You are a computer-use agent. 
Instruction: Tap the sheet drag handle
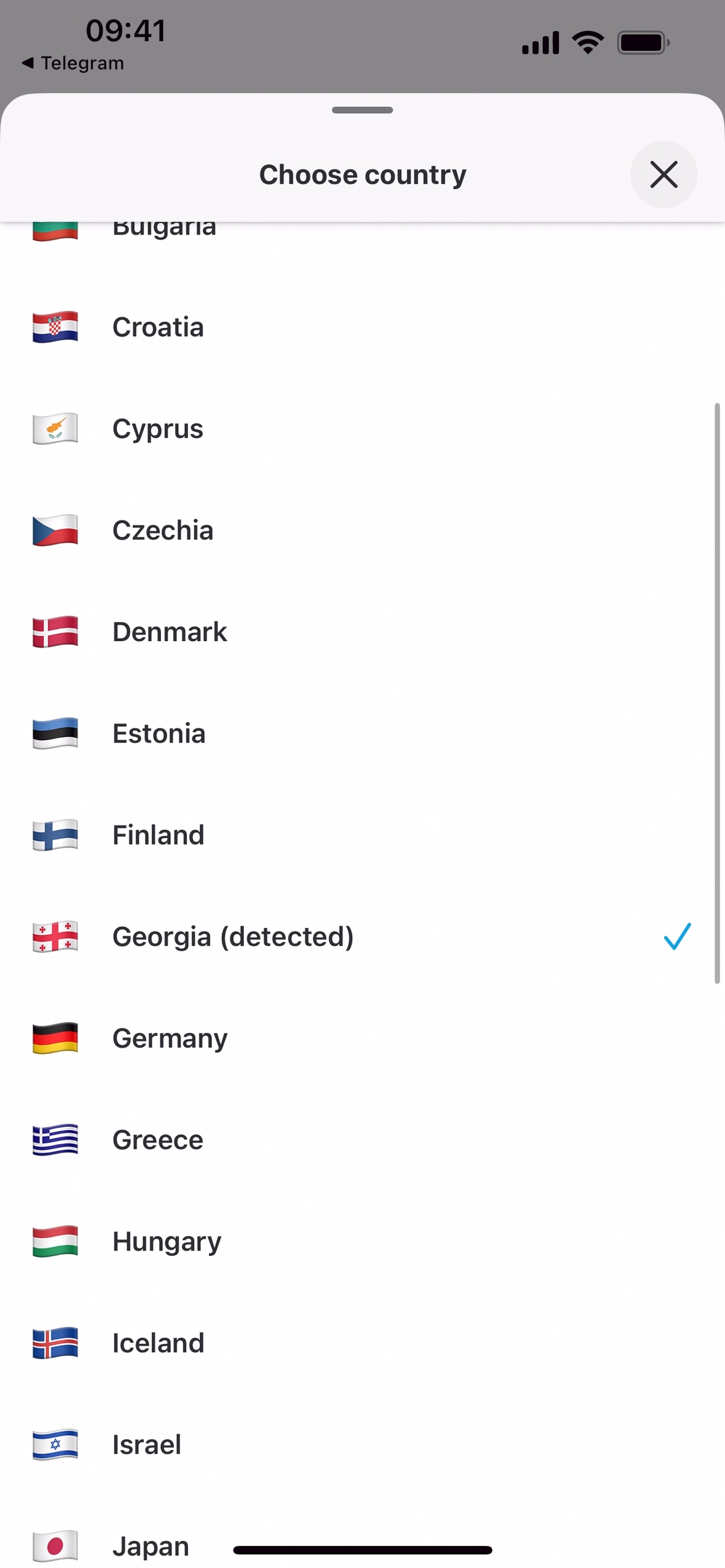coord(362,110)
